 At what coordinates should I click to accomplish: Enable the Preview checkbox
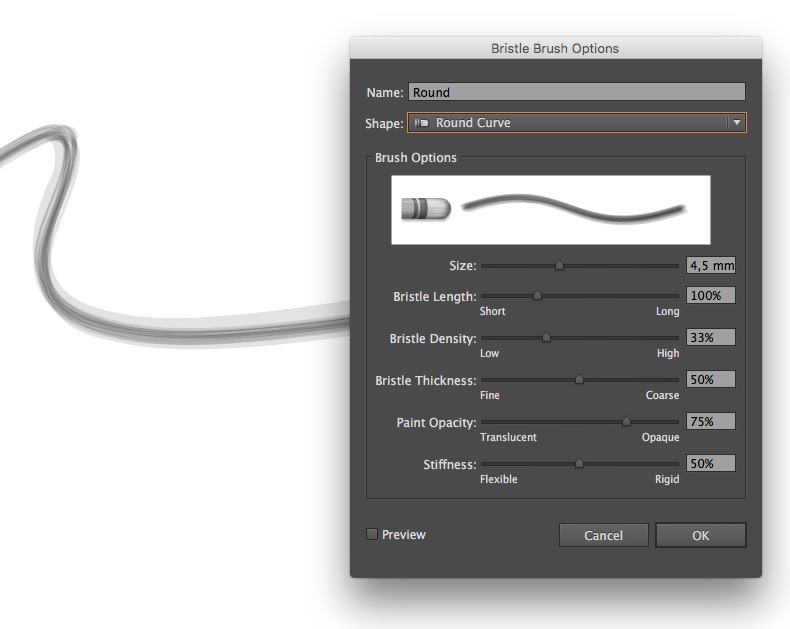372,534
